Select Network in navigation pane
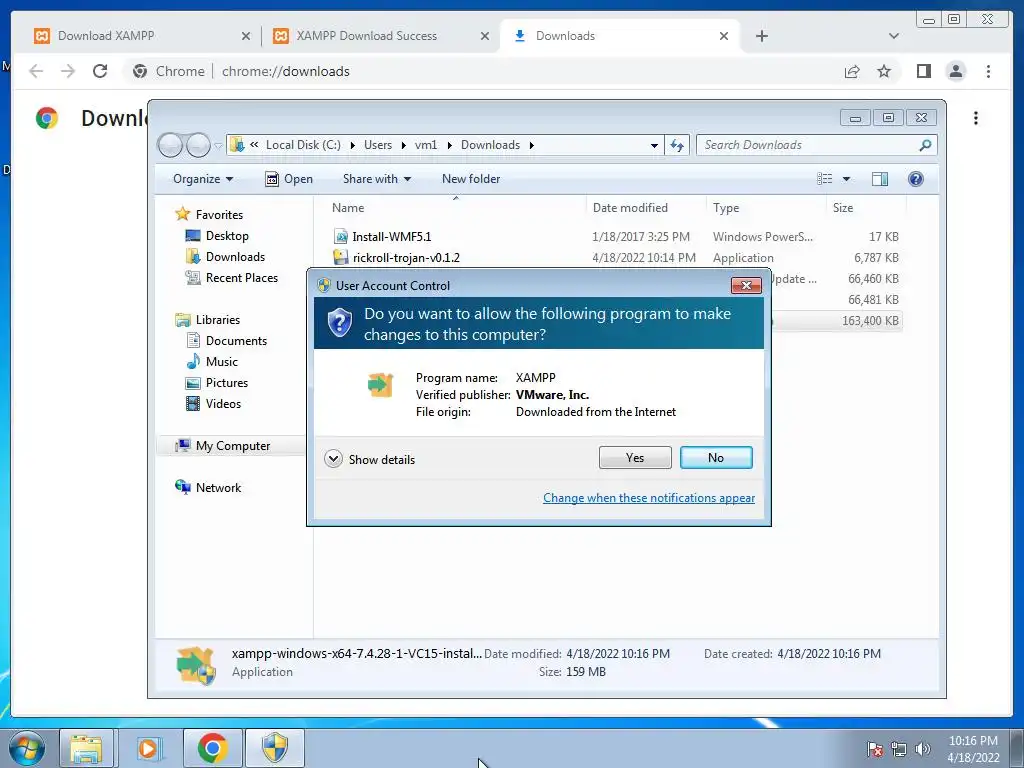 tap(218, 487)
